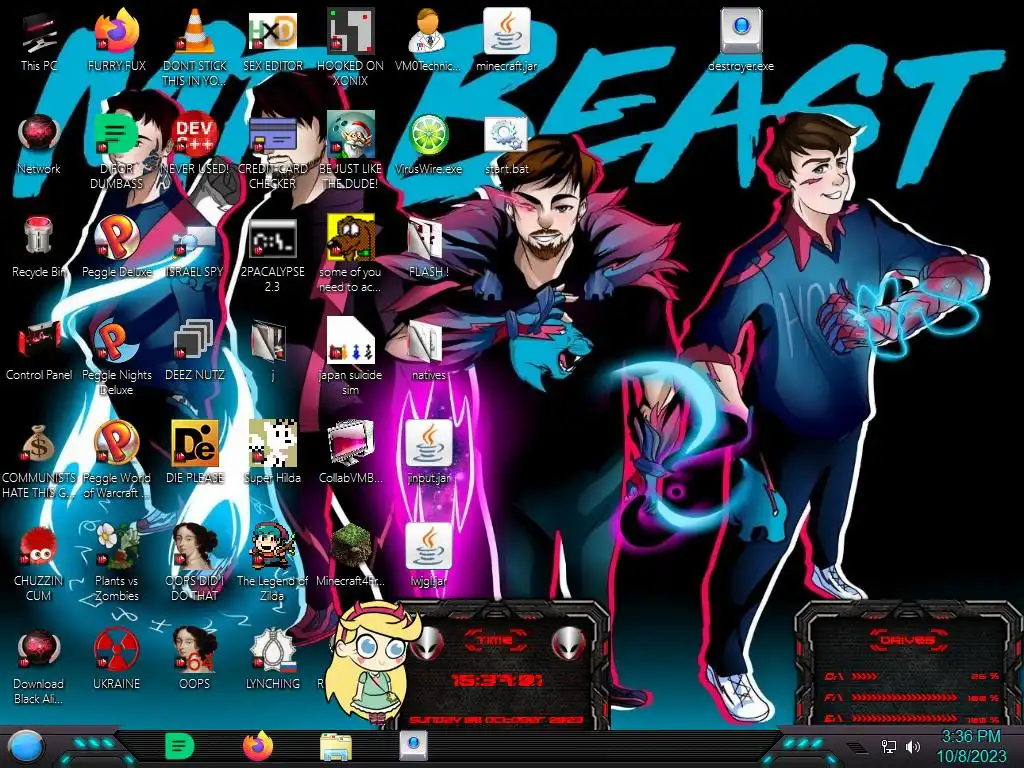Open the HxD hex editor desktop shortcut
Image resolution: width=1024 pixels, height=768 pixels.
click(272, 41)
